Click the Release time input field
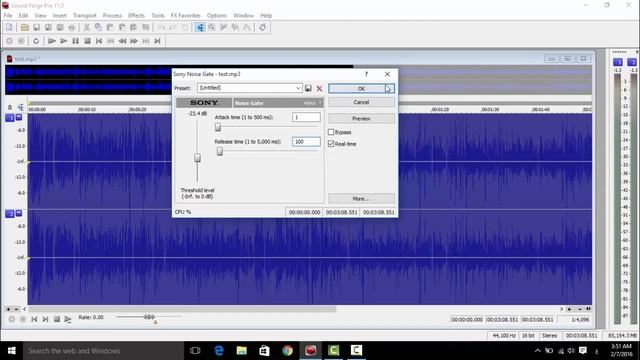The width and height of the screenshot is (640, 360). tap(306, 142)
